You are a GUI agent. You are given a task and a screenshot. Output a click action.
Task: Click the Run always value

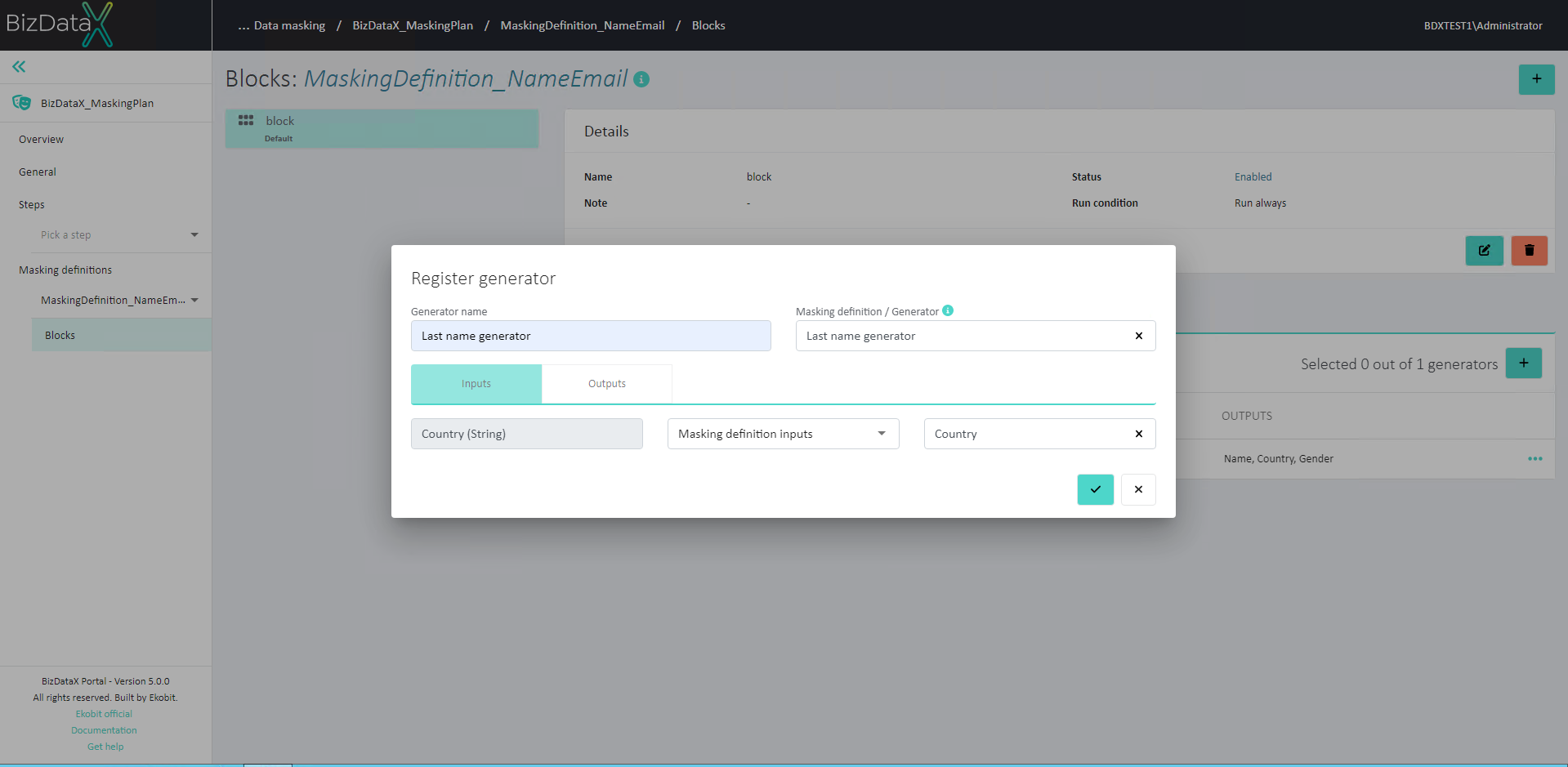pos(1260,203)
